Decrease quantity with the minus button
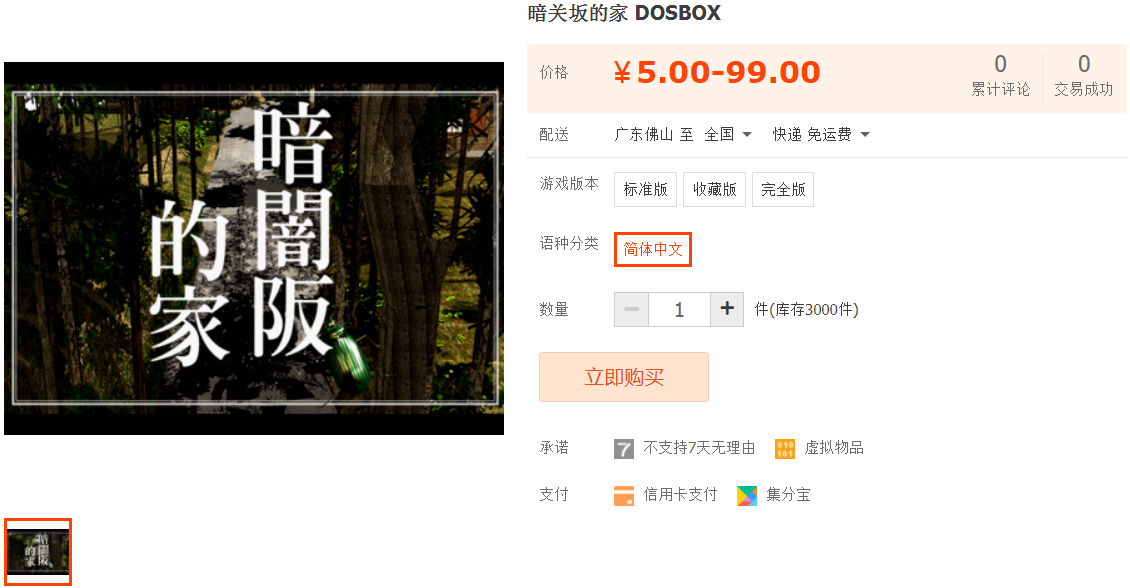The height and width of the screenshot is (588, 1130). 631,309
